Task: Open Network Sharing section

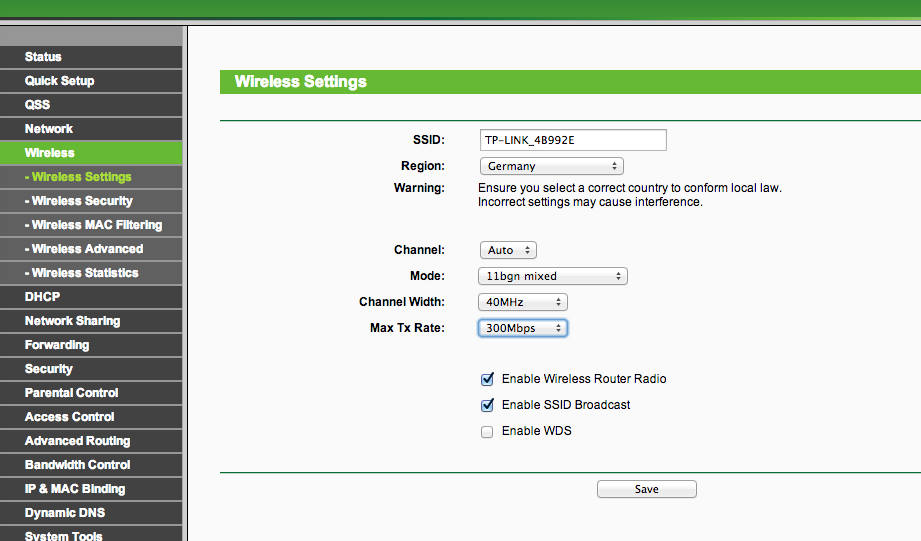Action: tap(91, 321)
